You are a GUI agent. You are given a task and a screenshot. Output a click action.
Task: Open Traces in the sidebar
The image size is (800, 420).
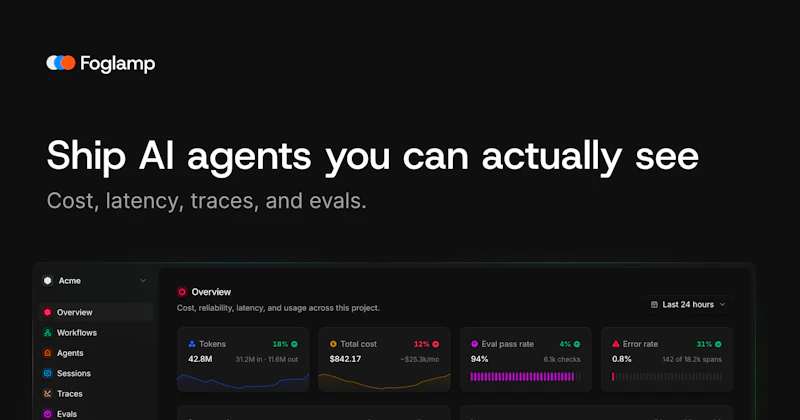click(x=96, y=394)
